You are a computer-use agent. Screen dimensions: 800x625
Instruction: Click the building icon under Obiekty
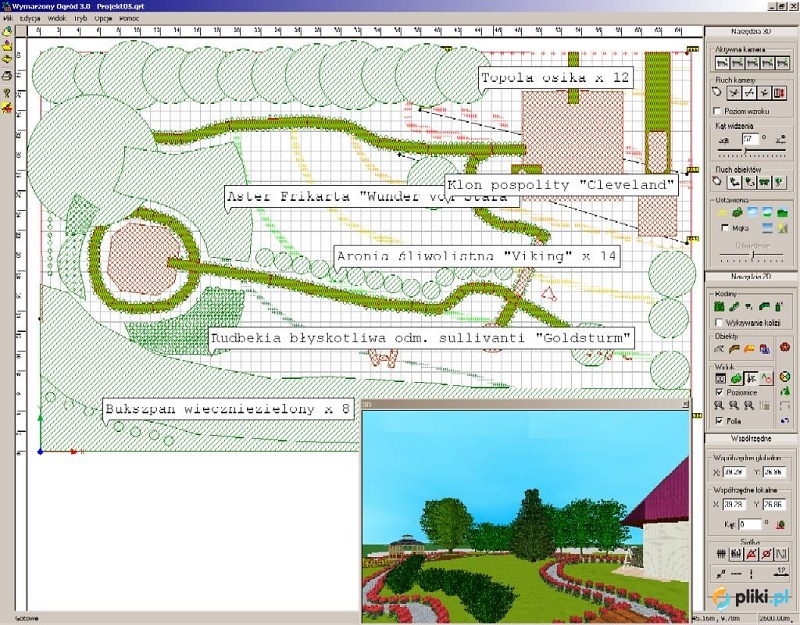pyautogui.click(x=764, y=349)
